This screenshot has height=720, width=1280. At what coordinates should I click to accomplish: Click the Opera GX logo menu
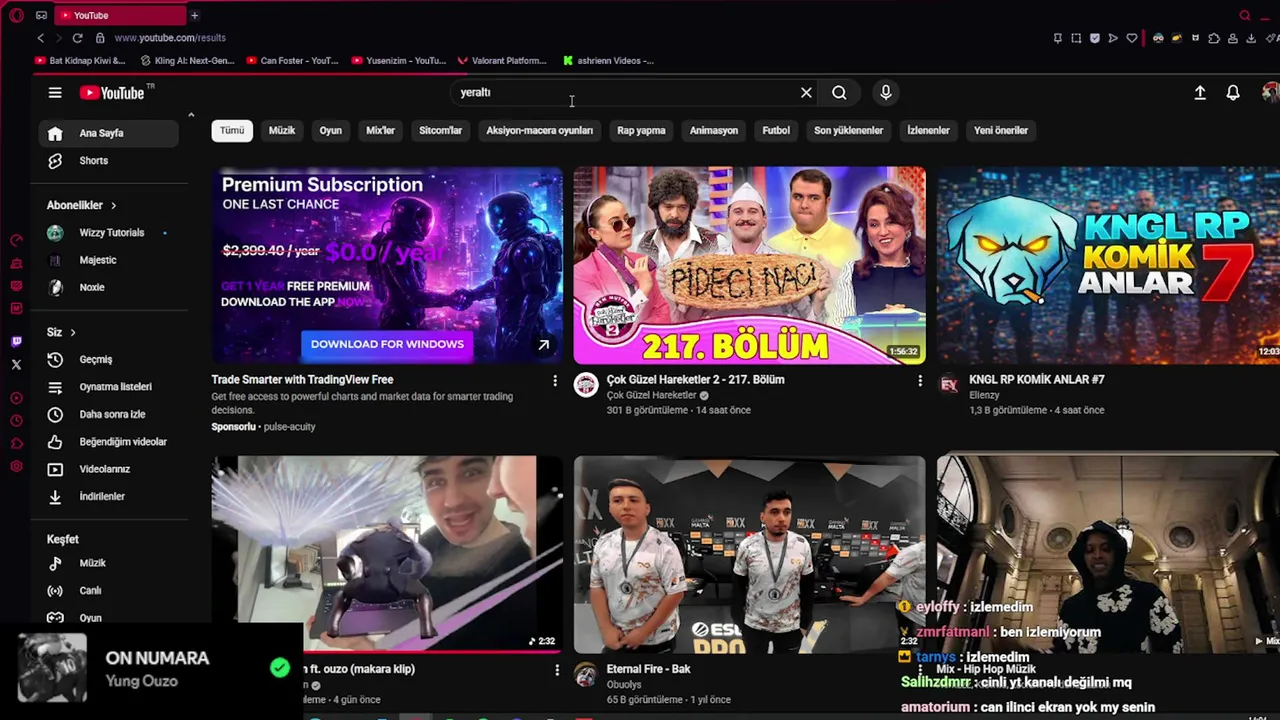(16, 15)
